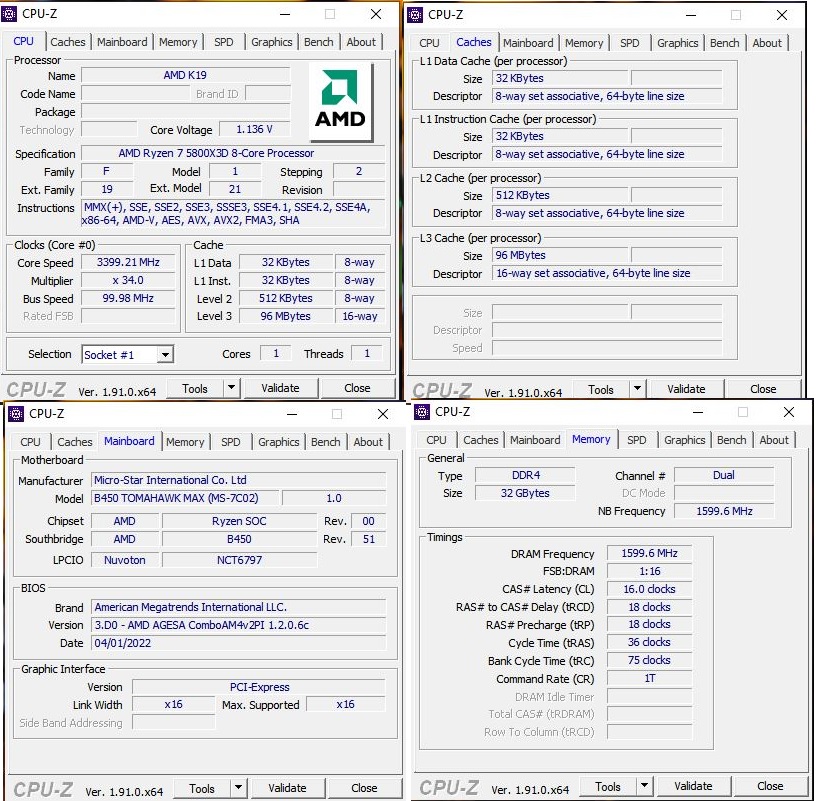Click the 1599.6 MHz DRAM Frequency value
The width and height of the screenshot is (817, 801).
[649, 553]
